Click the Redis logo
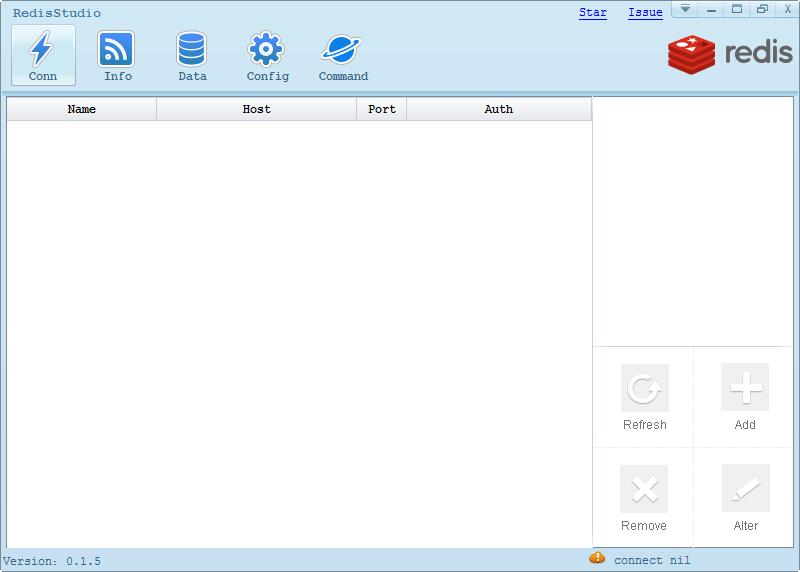800x572 pixels. (x=730, y=53)
